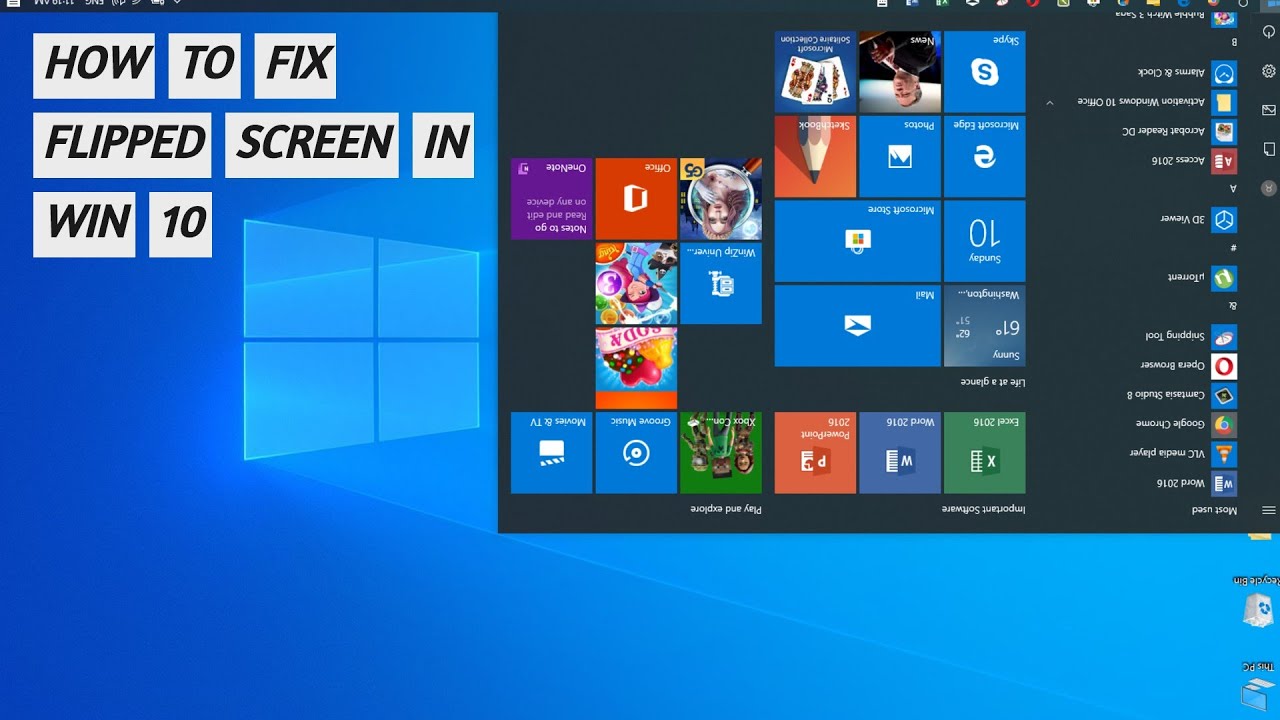1280x720 pixels.
Task: Launch the Bubble Witch 3 game tile
Action: [x=636, y=284]
